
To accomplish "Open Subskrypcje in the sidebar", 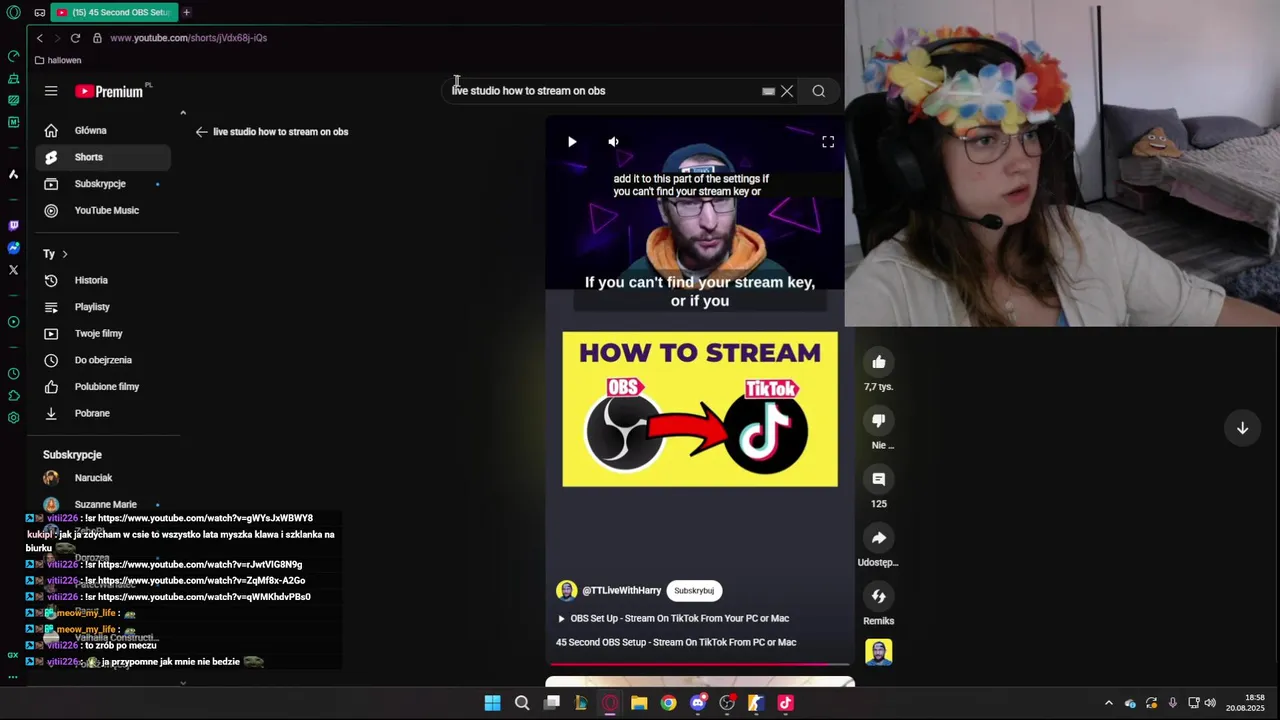I will (x=103, y=184).
